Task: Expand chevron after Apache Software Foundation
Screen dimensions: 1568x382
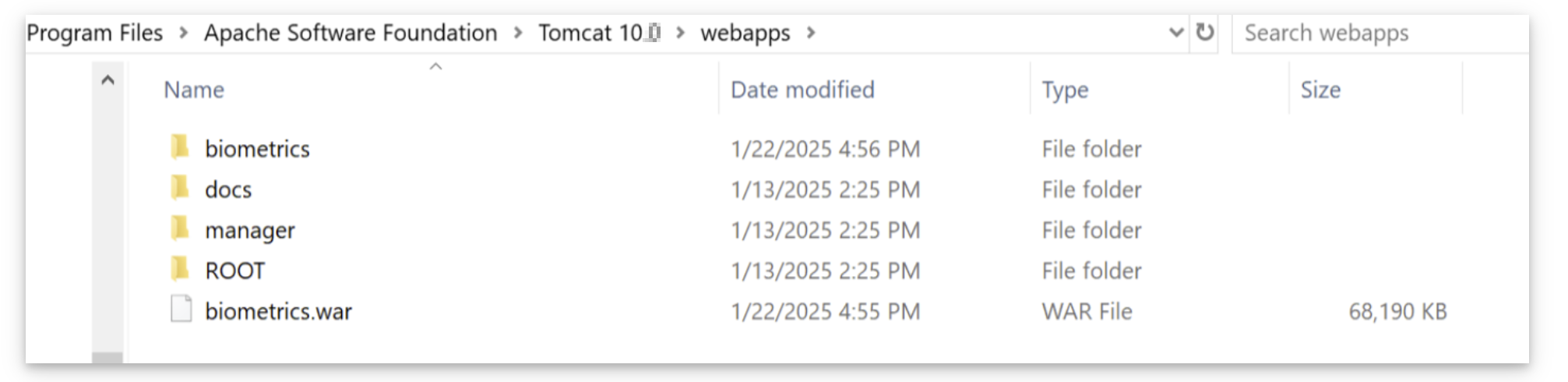Action: [x=519, y=33]
